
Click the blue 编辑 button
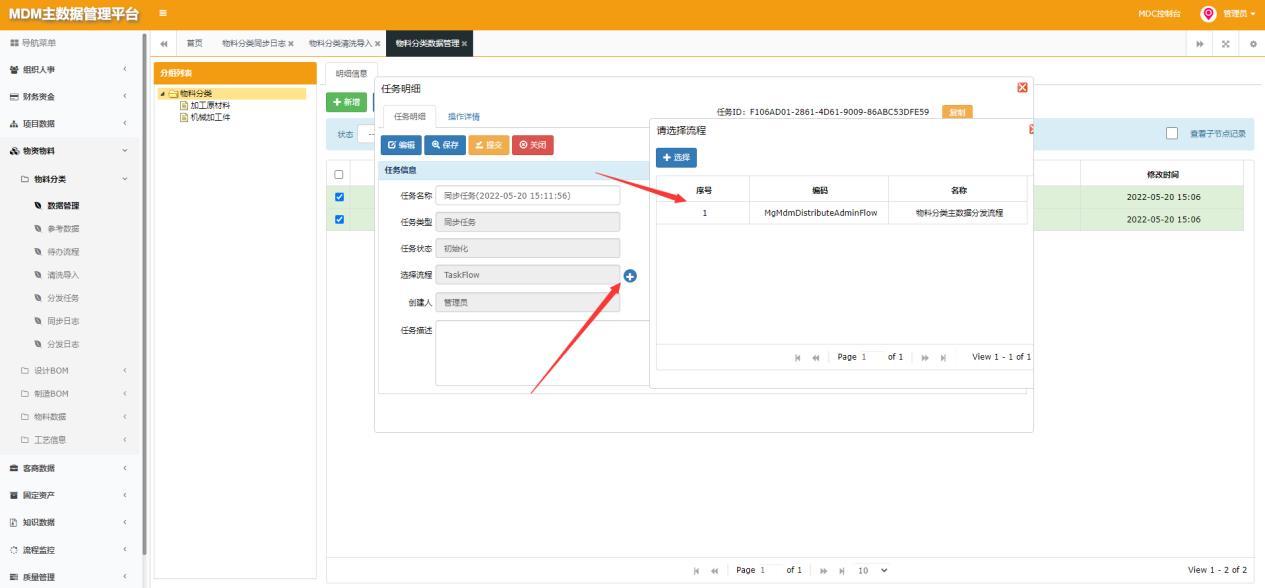point(401,145)
